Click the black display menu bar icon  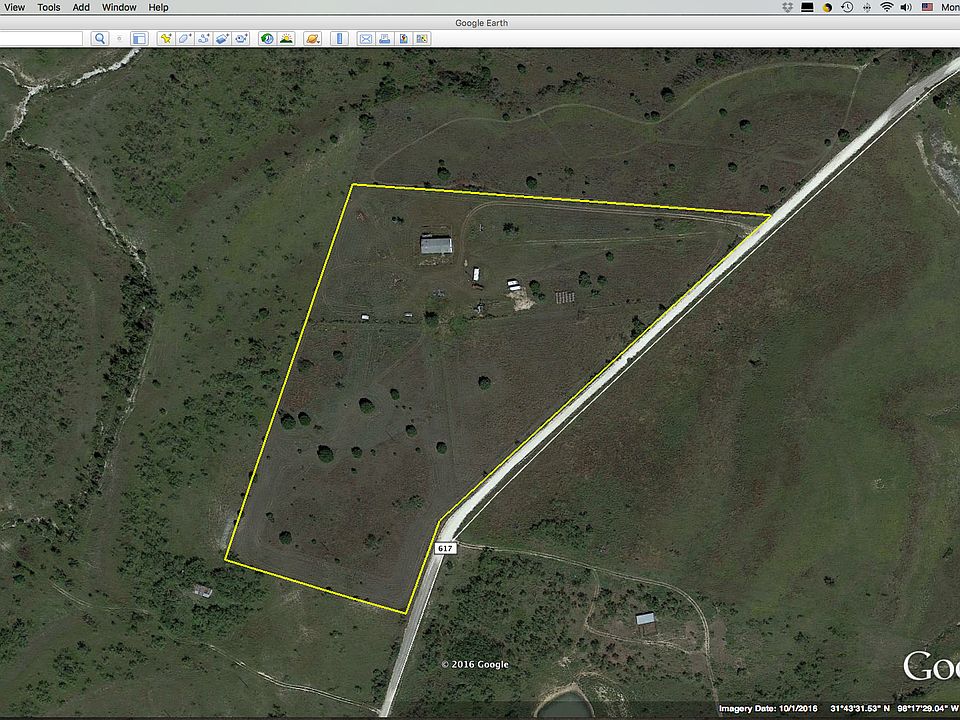808,7
